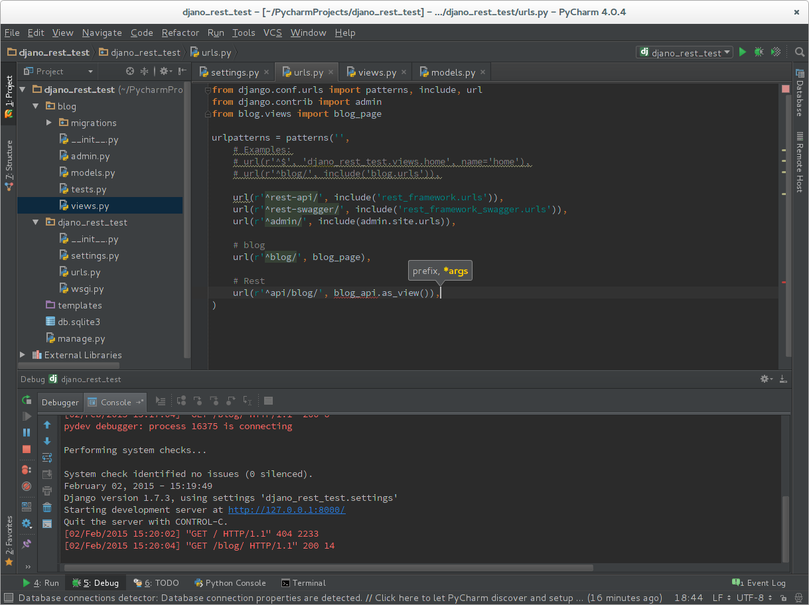The width and height of the screenshot is (809, 605).
Task: Open Project panel settings gear
Action: [165, 71]
